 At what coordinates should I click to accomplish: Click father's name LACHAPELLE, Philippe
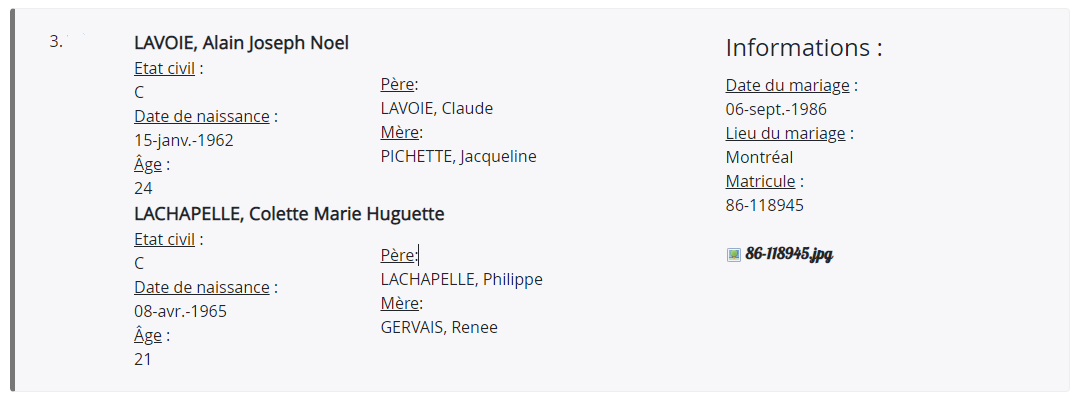[461, 279]
